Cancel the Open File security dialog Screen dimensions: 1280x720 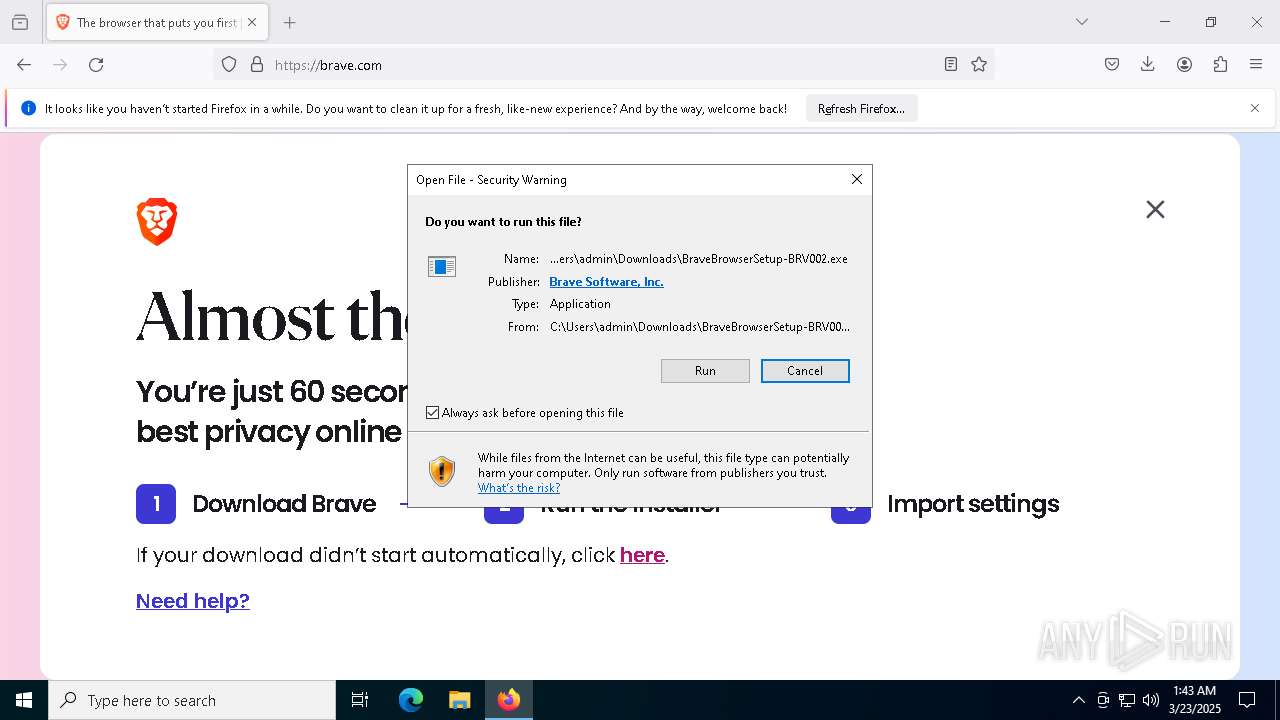tap(805, 371)
